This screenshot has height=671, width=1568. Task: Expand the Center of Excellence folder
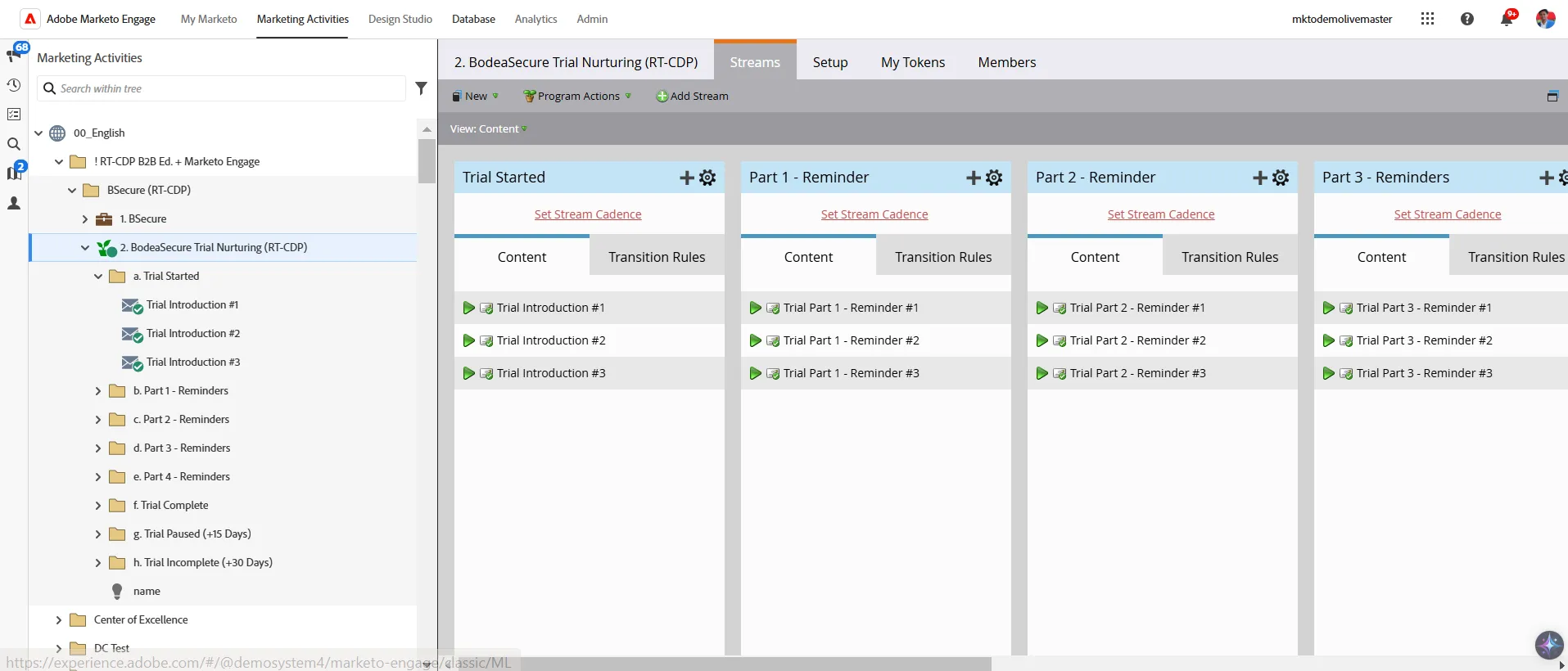59,620
